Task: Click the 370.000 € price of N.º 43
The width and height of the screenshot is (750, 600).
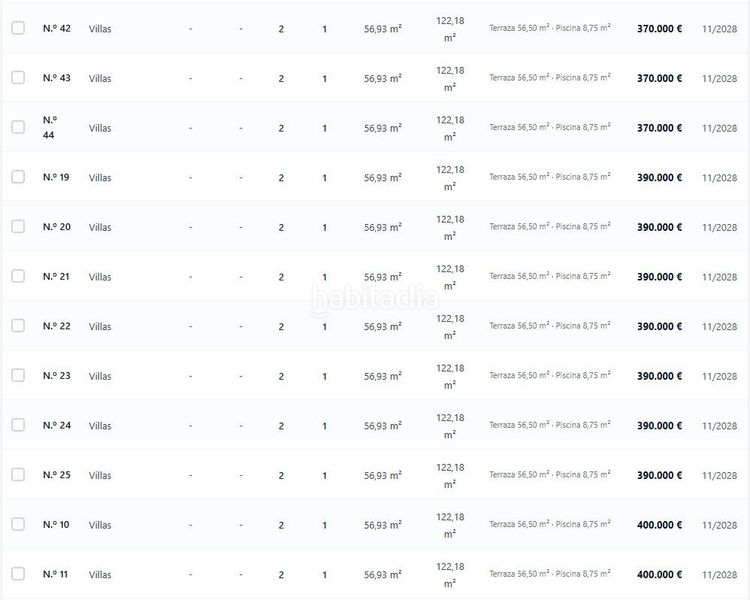Action: (659, 78)
